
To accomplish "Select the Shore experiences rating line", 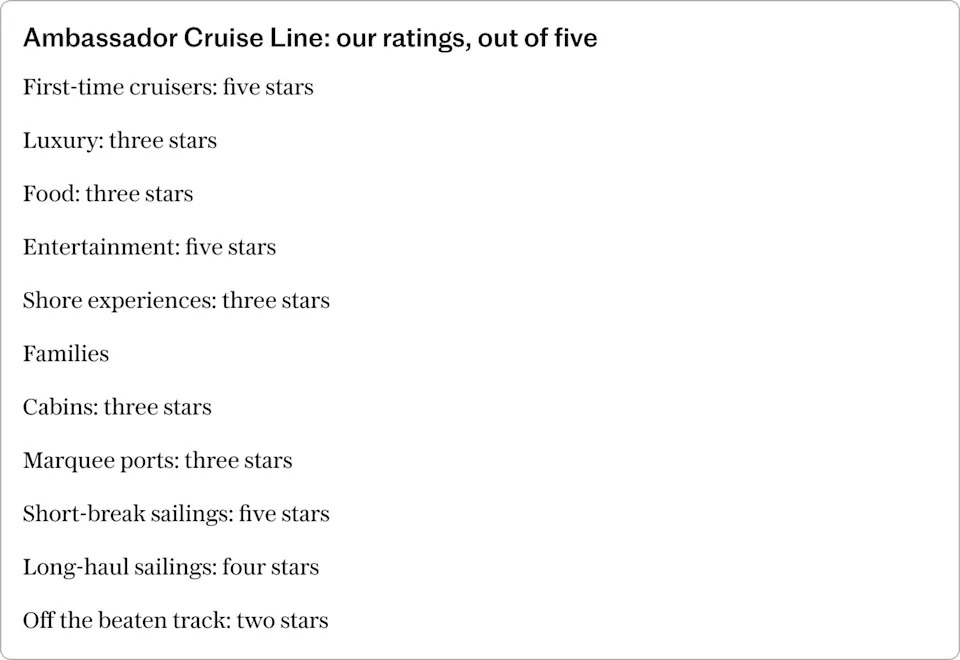I will (x=176, y=301).
